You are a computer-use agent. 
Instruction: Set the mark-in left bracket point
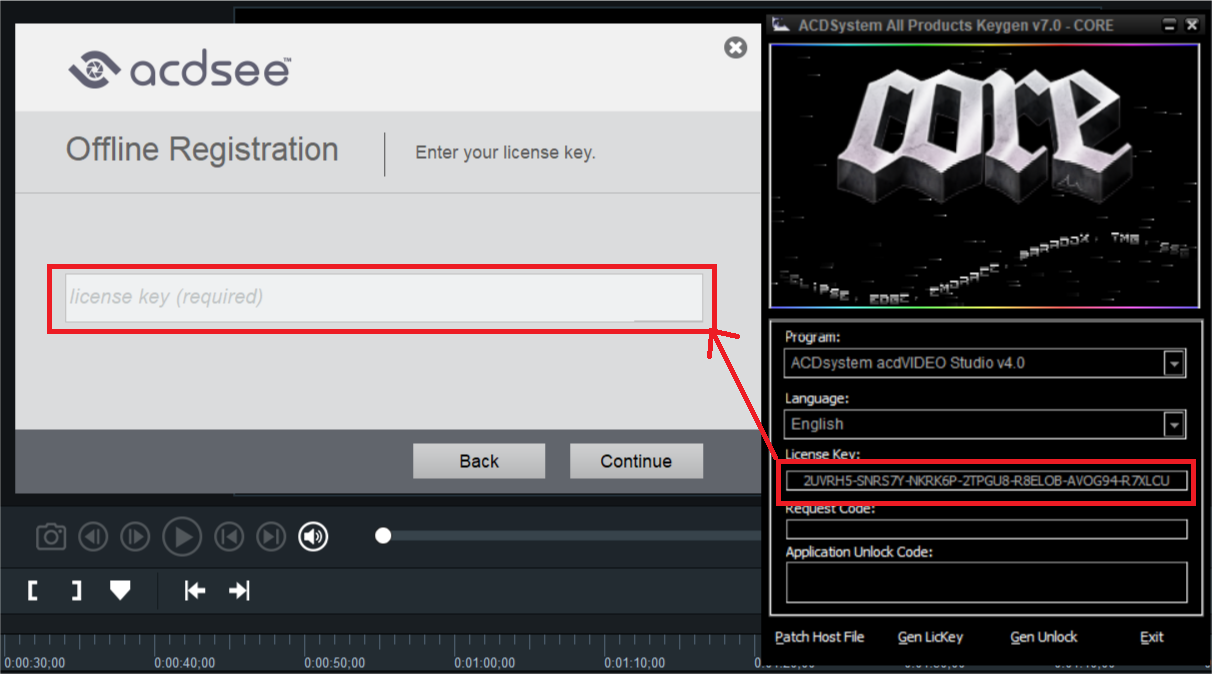33,591
